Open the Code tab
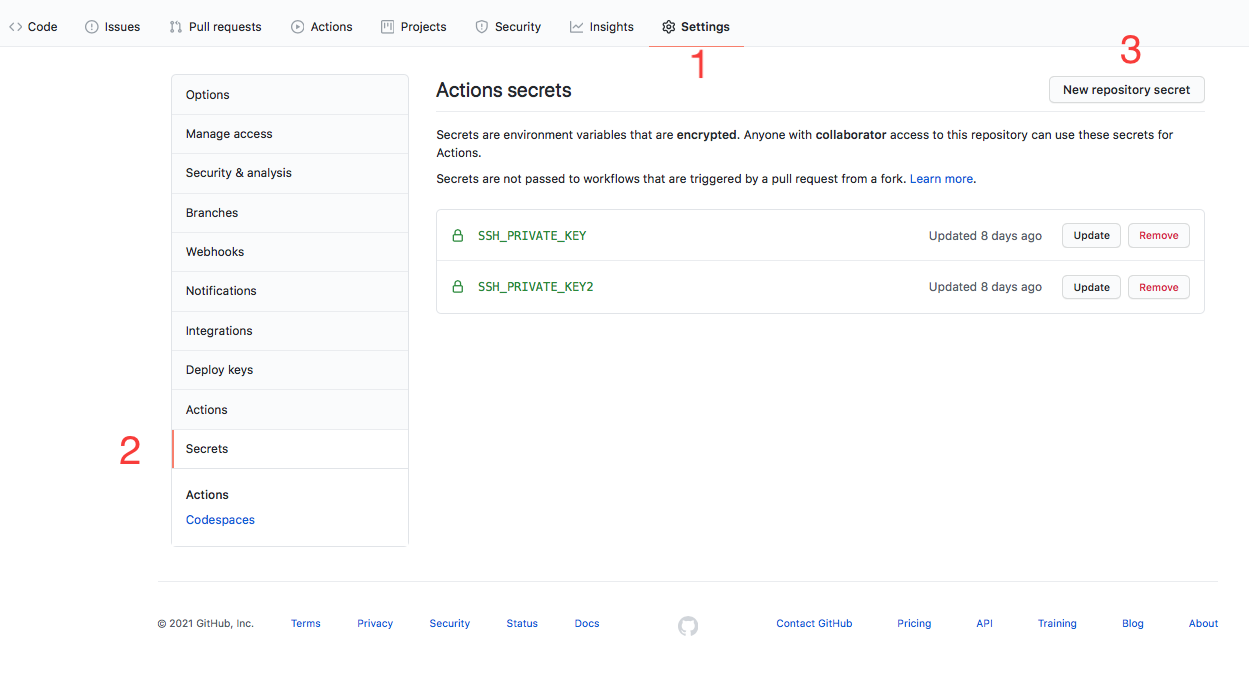Image resolution: width=1249 pixels, height=674 pixels. [33, 27]
